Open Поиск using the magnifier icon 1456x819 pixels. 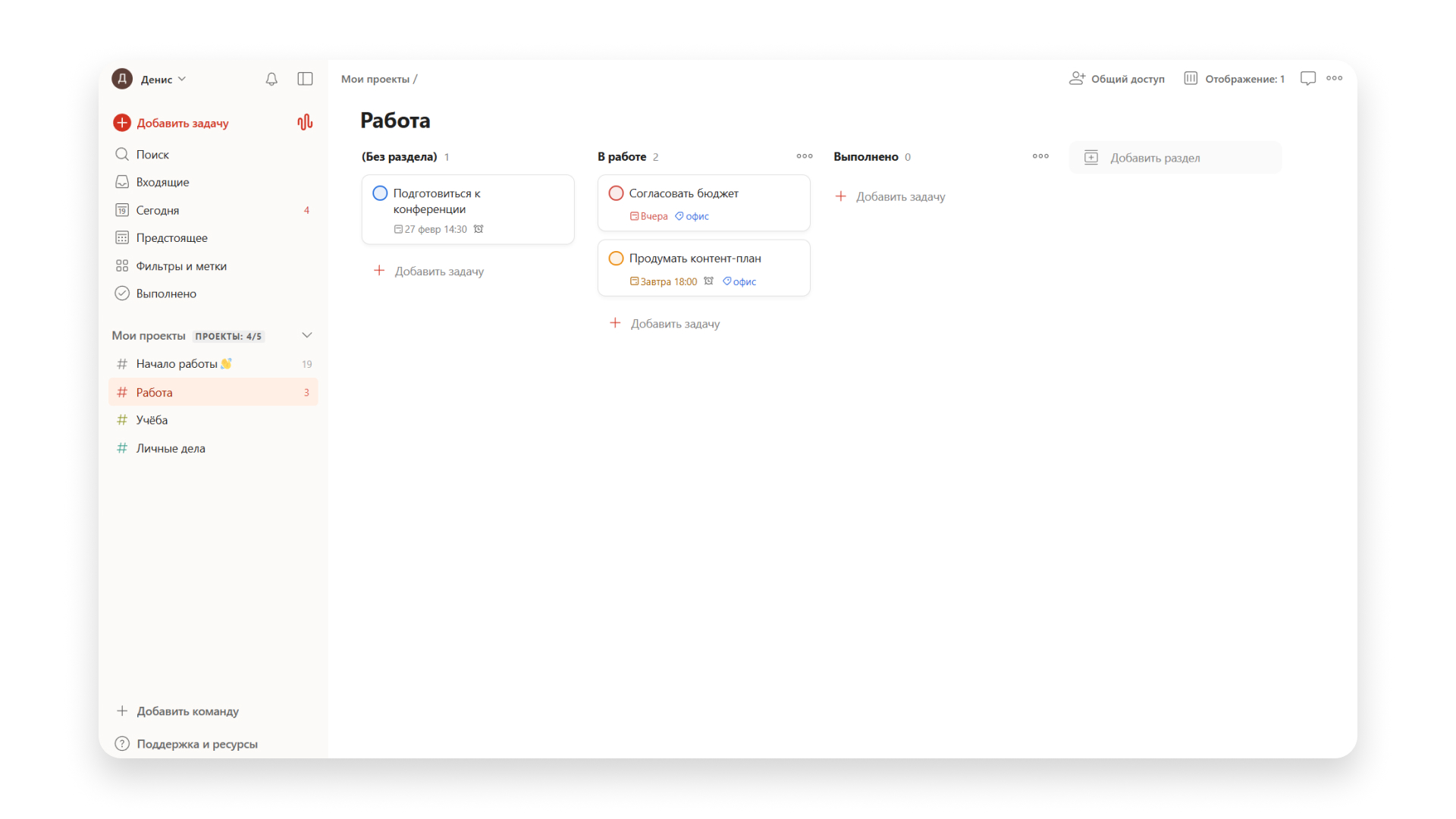coord(122,154)
